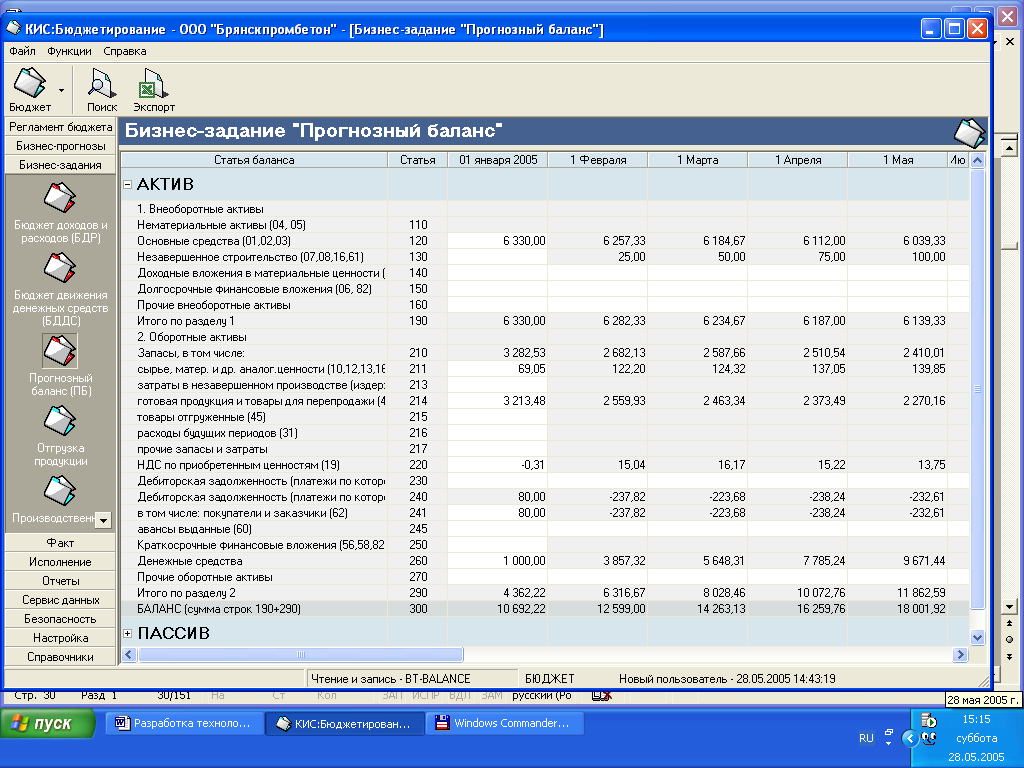This screenshot has height=768, width=1024.
Task: Open Бюджет доходов и расходов (БДР)
Action: [x=60, y=198]
